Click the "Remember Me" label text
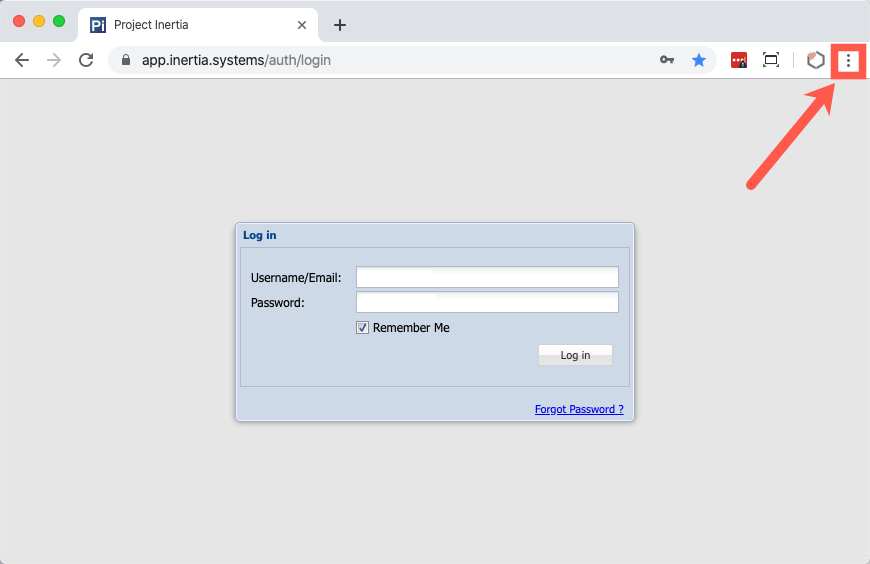This screenshot has height=564, width=870. [411, 328]
